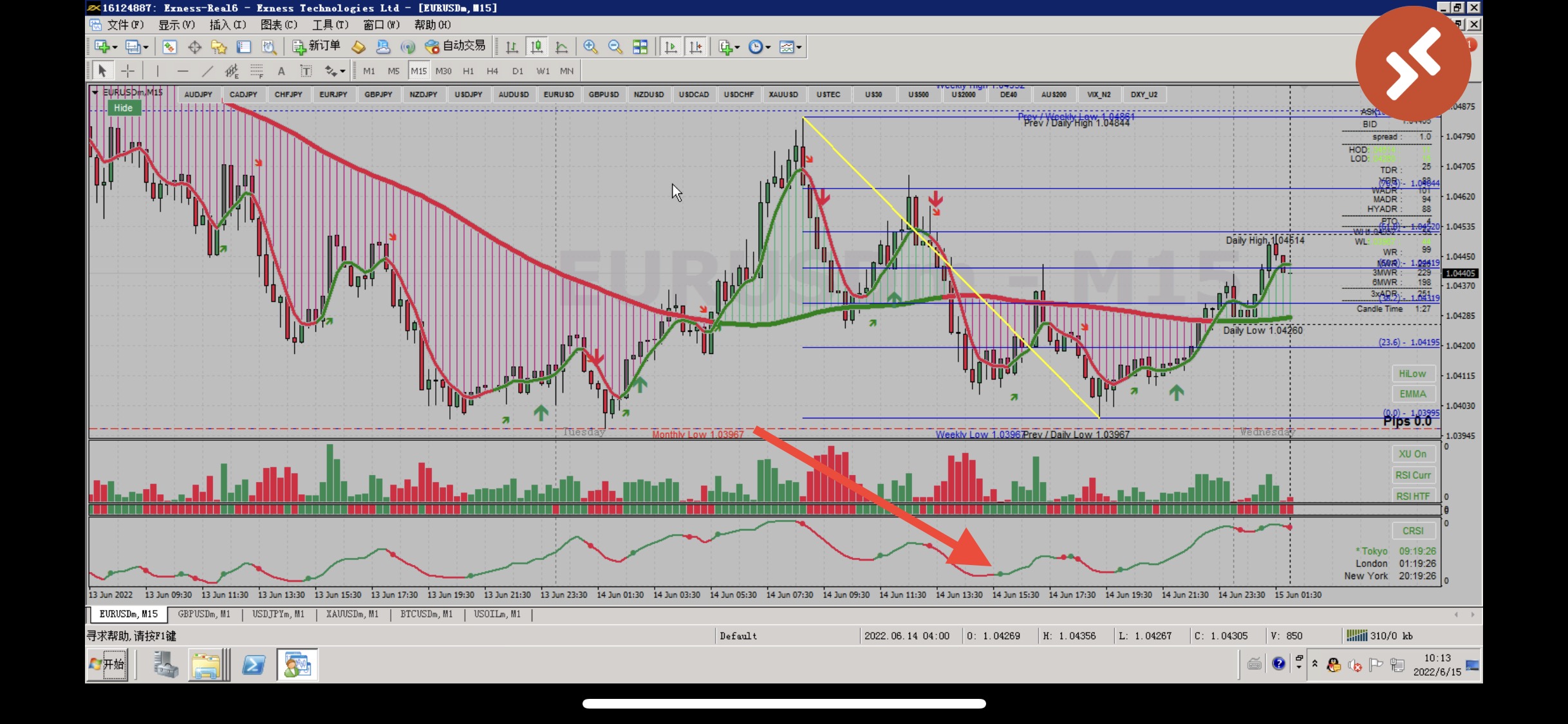Expand the templates dropdown arrow
Image resolution: width=1568 pixels, height=724 pixels.
pos(799,48)
